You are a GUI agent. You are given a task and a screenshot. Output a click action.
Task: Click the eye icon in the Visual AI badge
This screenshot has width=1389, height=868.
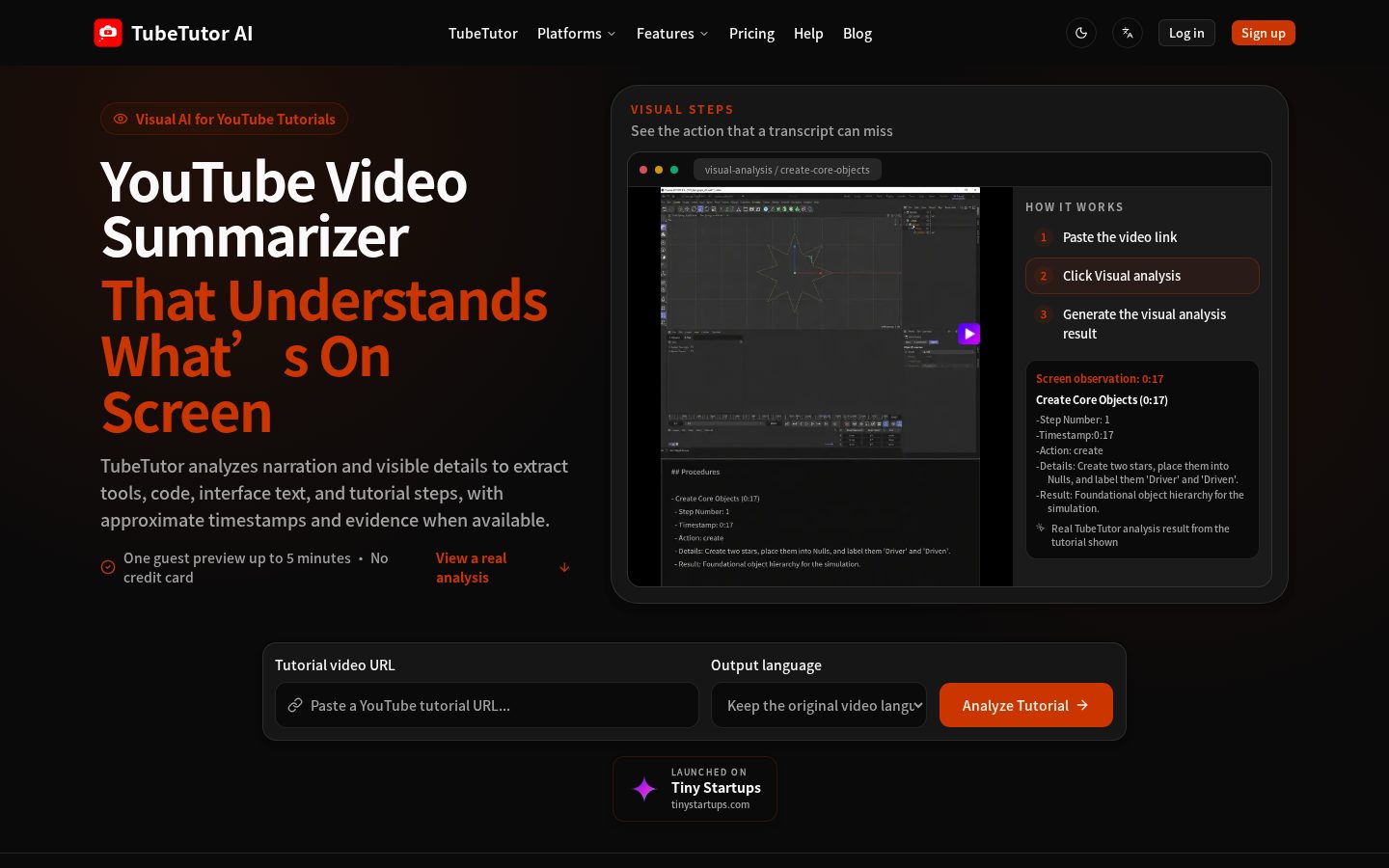point(121,119)
